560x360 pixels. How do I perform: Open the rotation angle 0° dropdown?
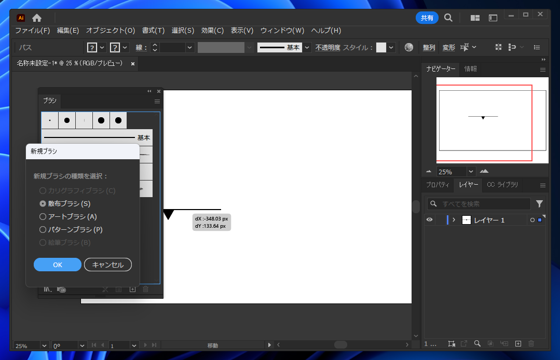tap(82, 345)
